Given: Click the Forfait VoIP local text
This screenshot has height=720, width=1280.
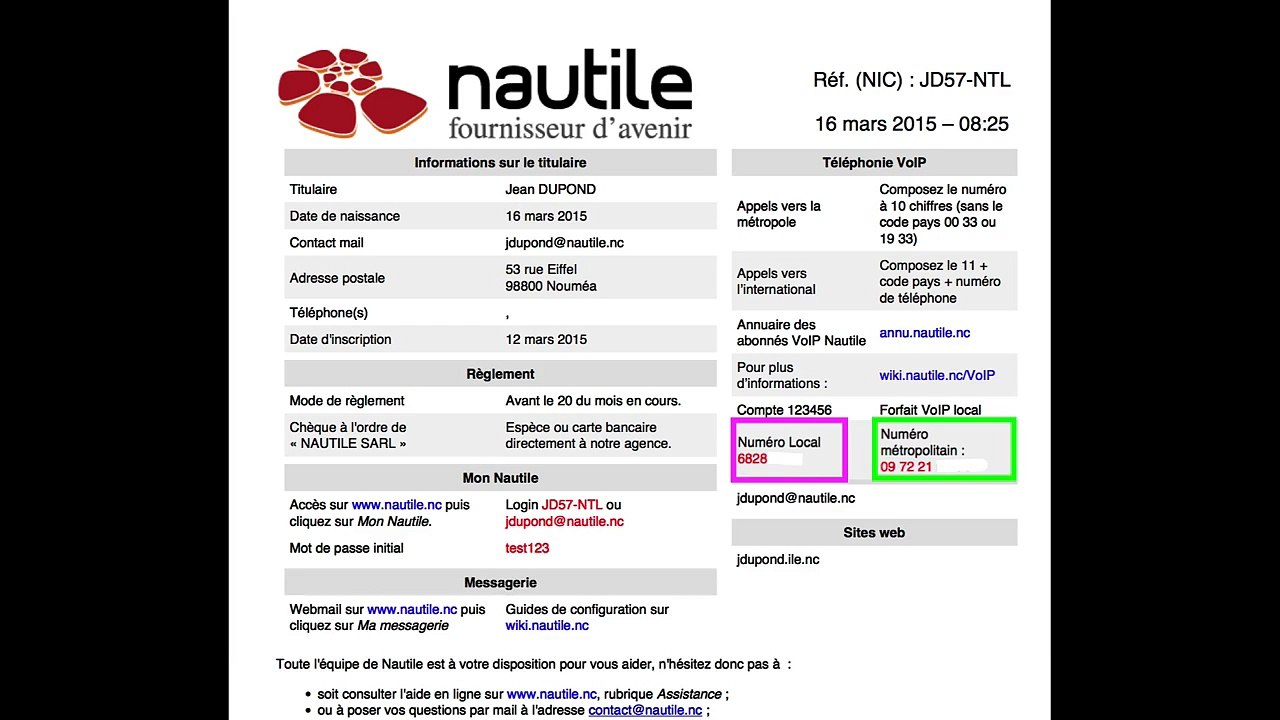Looking at the screenshot, I should coord(930,410).
